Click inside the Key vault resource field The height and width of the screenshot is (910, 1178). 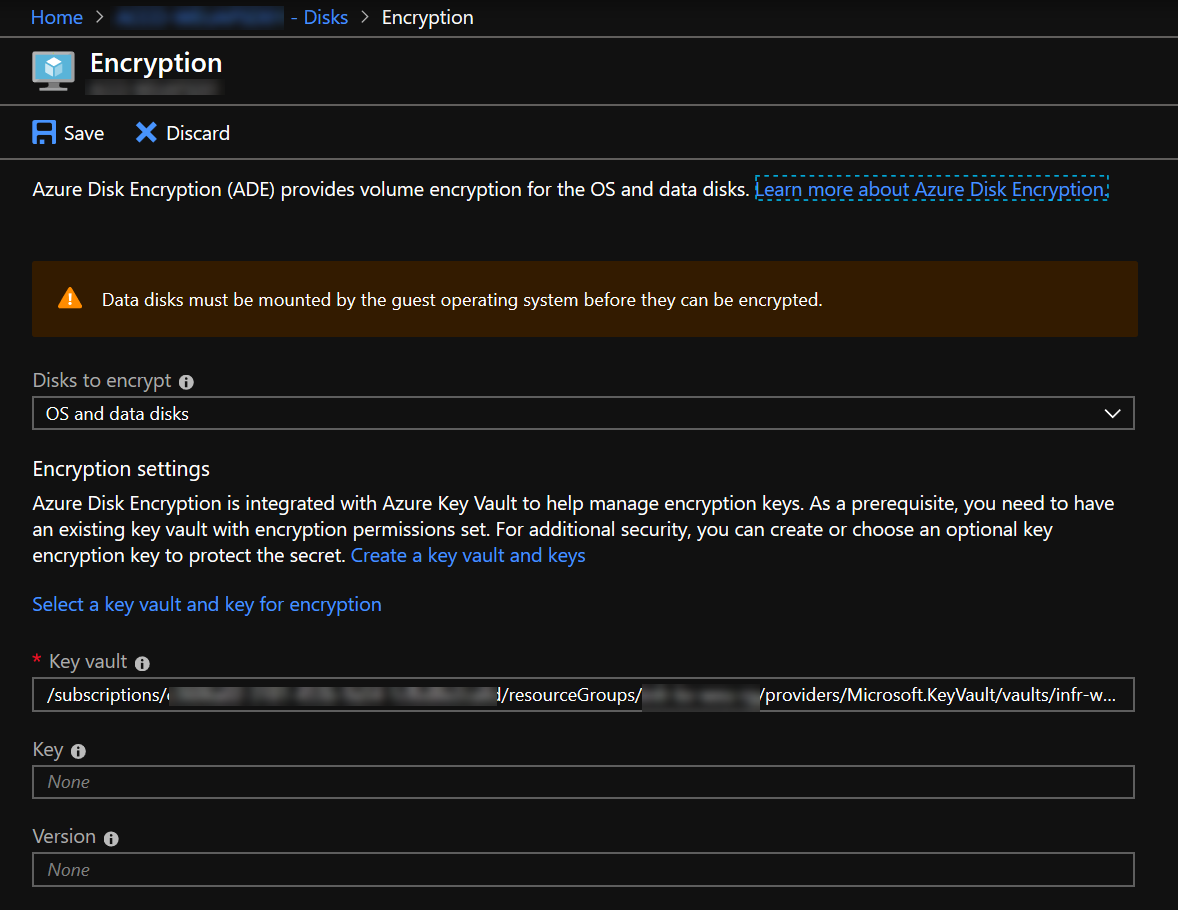pyautogui.click(x=583, y=694)
